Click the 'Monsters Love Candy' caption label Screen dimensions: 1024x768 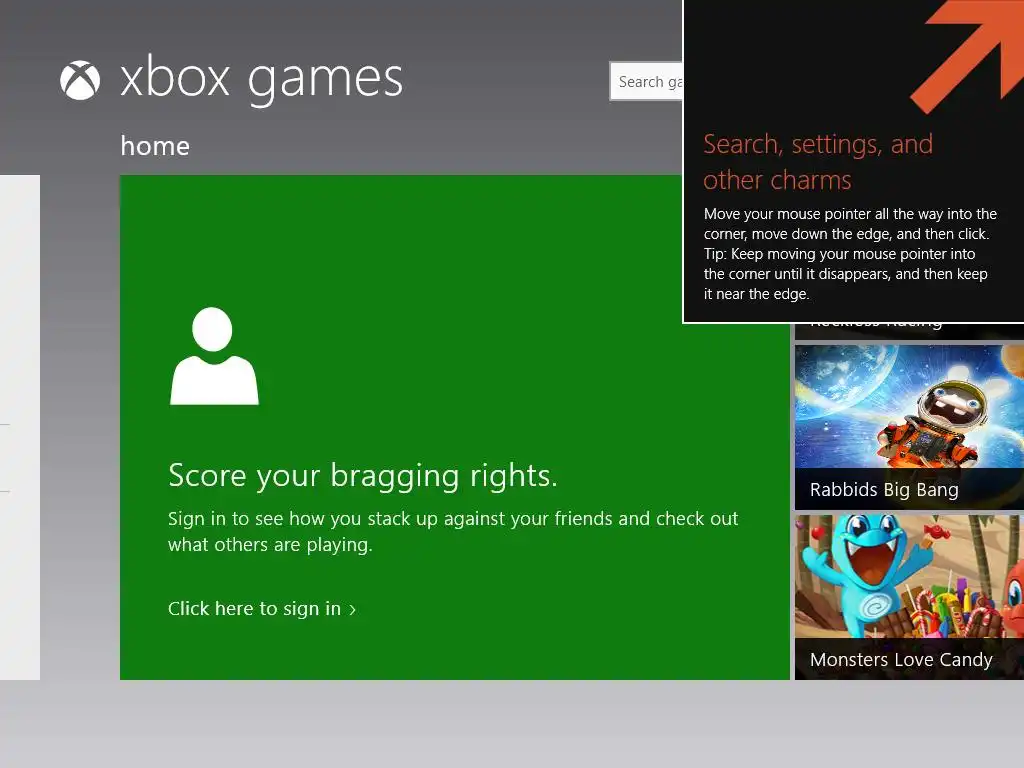[901, 660]
